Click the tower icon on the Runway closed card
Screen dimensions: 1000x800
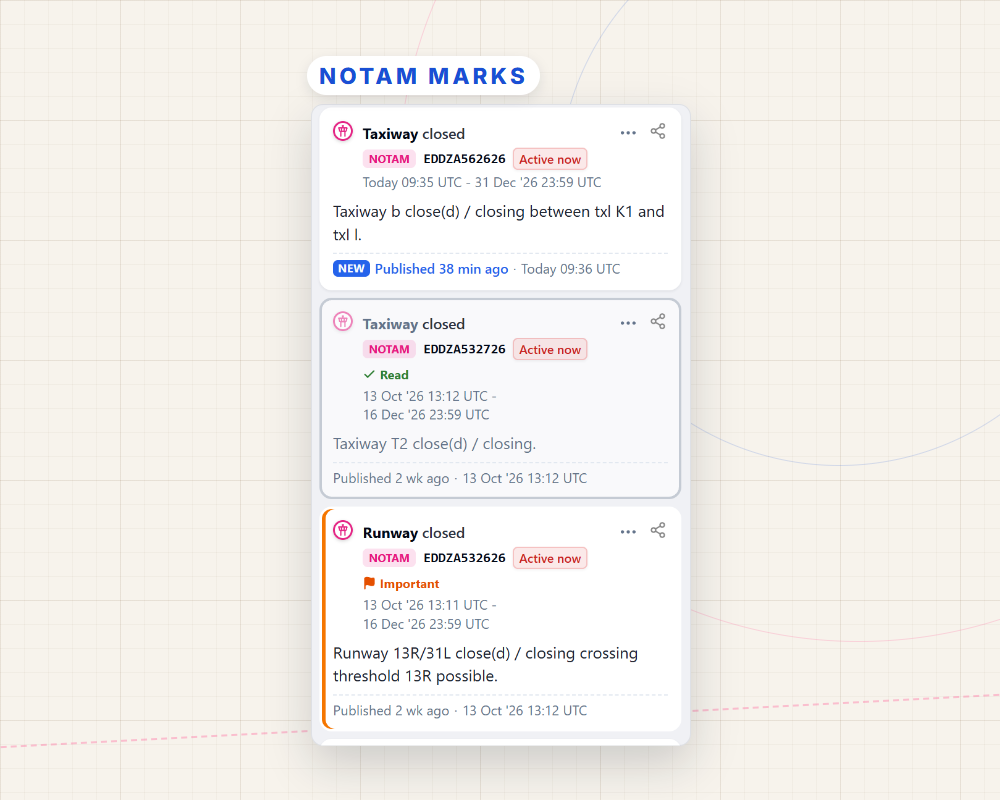tap(343, 531)
